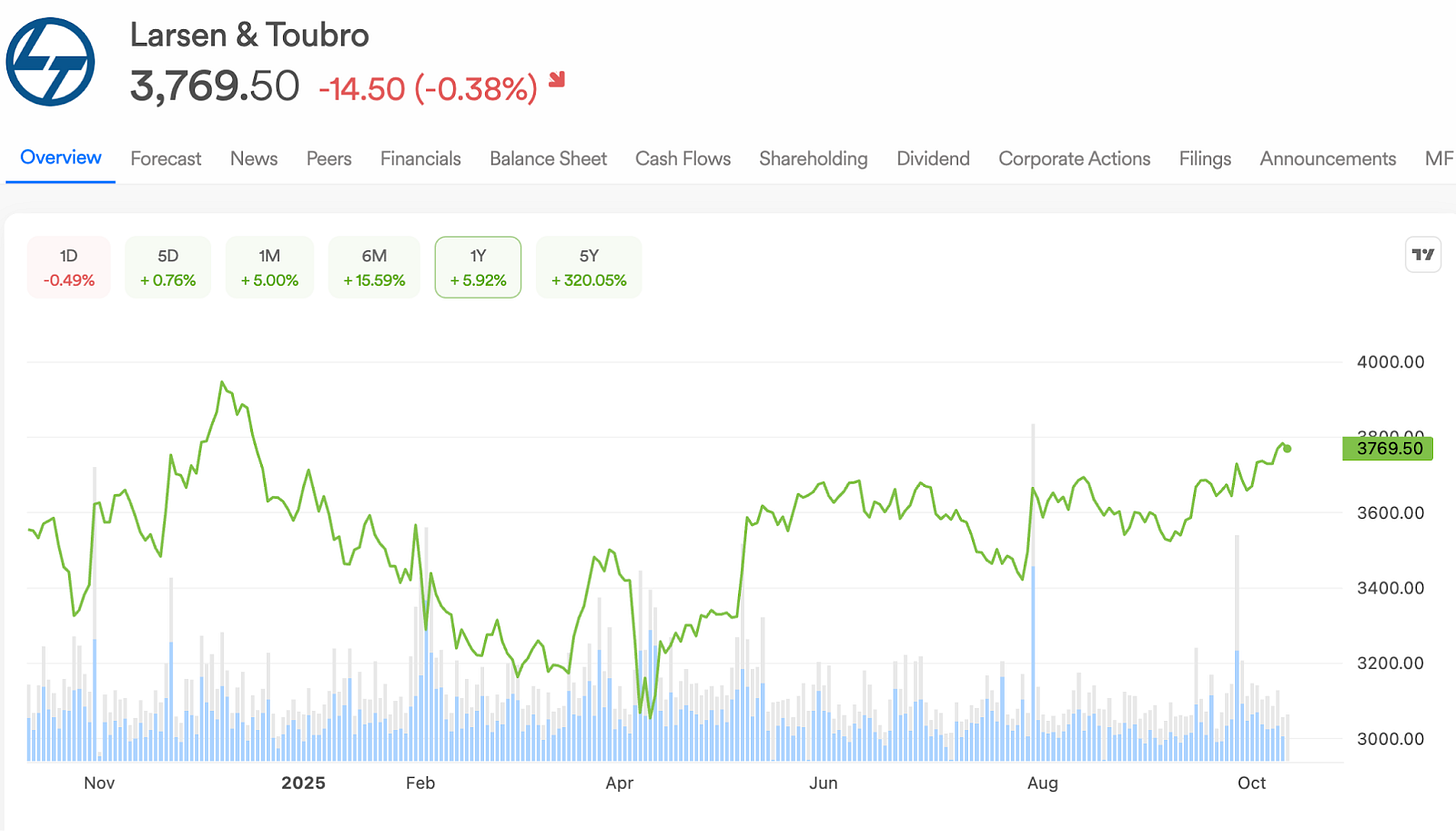Click the 3200.00 y-axis label
1456x831 pixels.
point(1389,664)
